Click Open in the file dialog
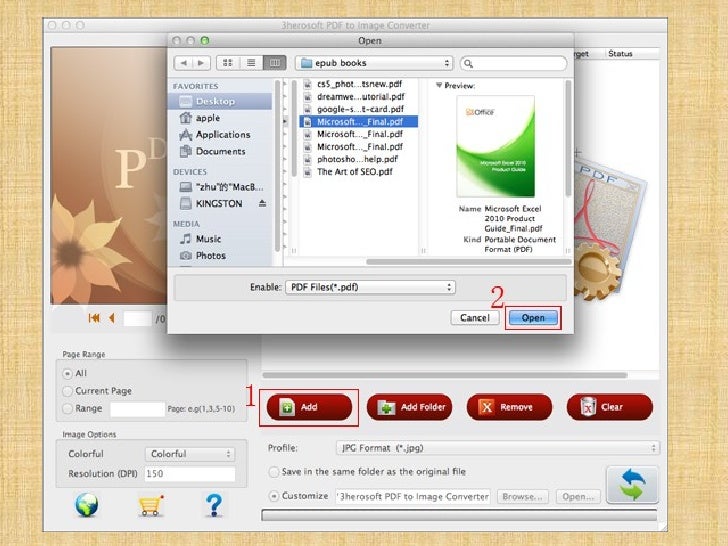 tap(533, 318)
